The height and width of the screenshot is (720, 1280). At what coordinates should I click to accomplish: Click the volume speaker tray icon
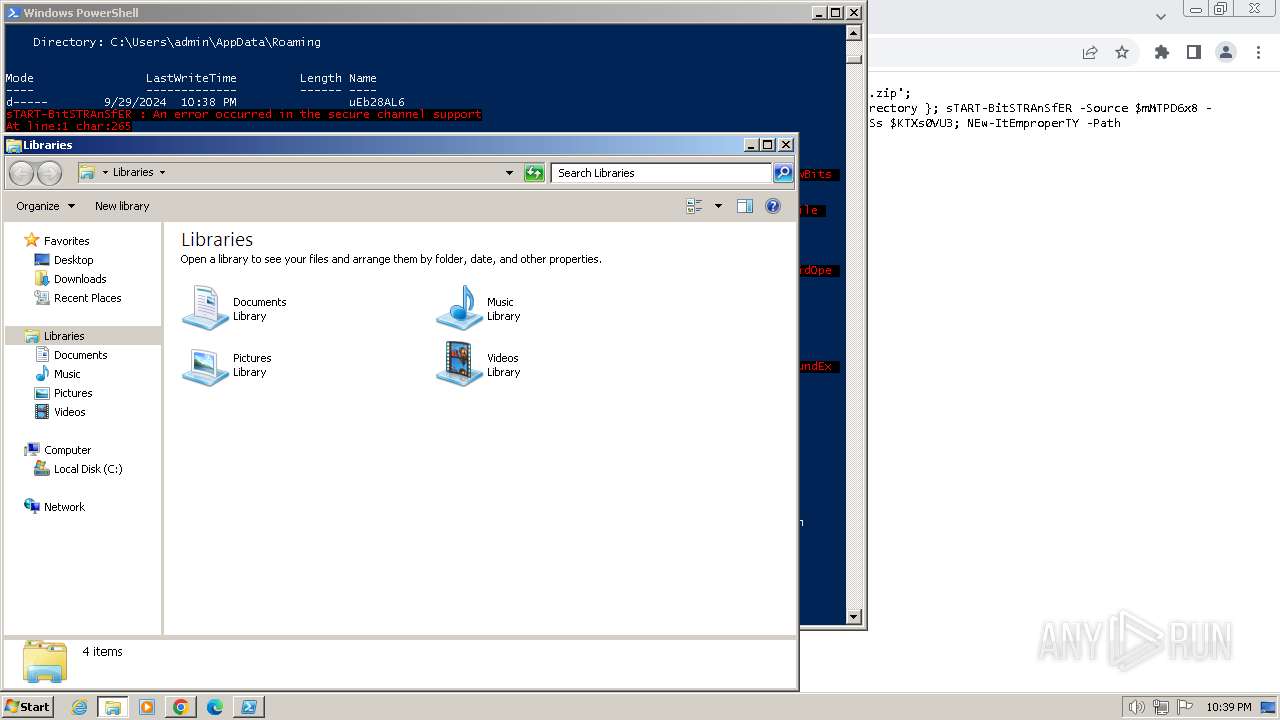point(1136,707)
